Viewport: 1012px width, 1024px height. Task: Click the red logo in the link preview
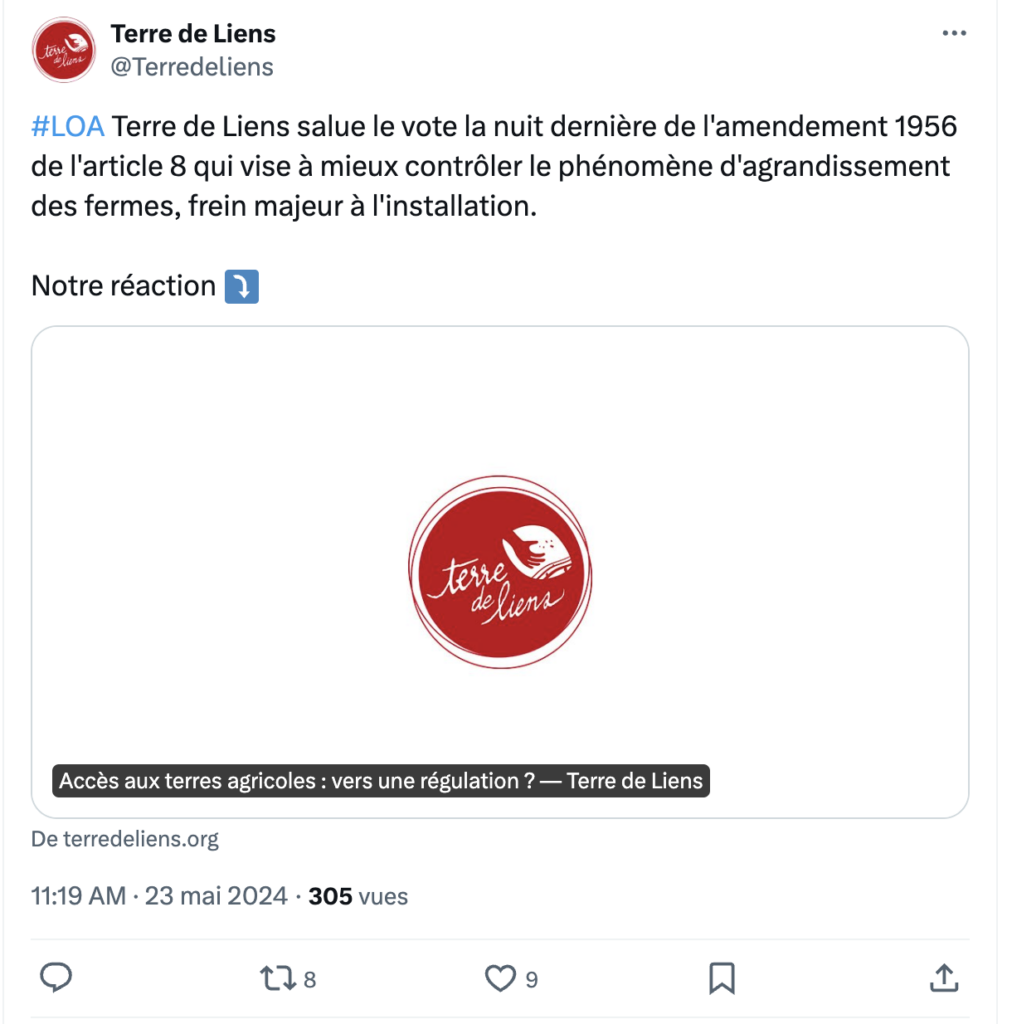click(x=500, y=572)
